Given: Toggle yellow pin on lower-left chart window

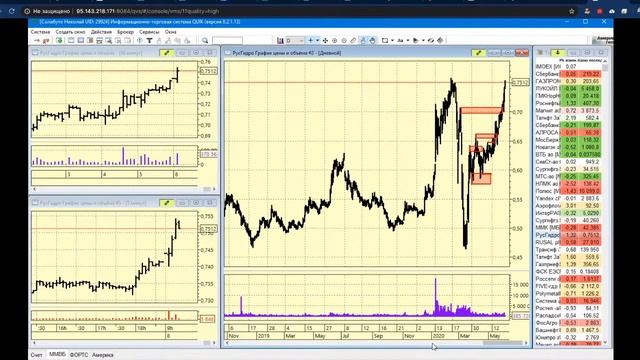Looking at the screenshot, I should [167, 203].
